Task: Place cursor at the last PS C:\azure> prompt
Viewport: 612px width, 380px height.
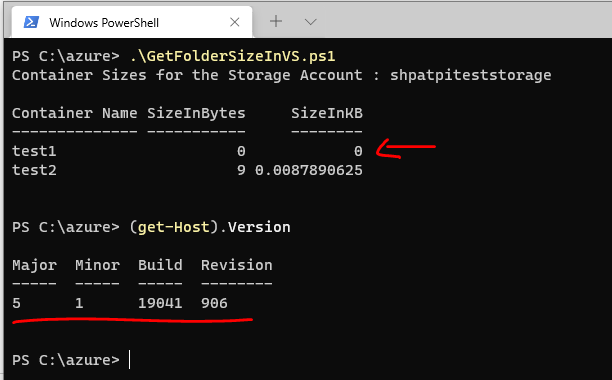Action: pos(129,360)
